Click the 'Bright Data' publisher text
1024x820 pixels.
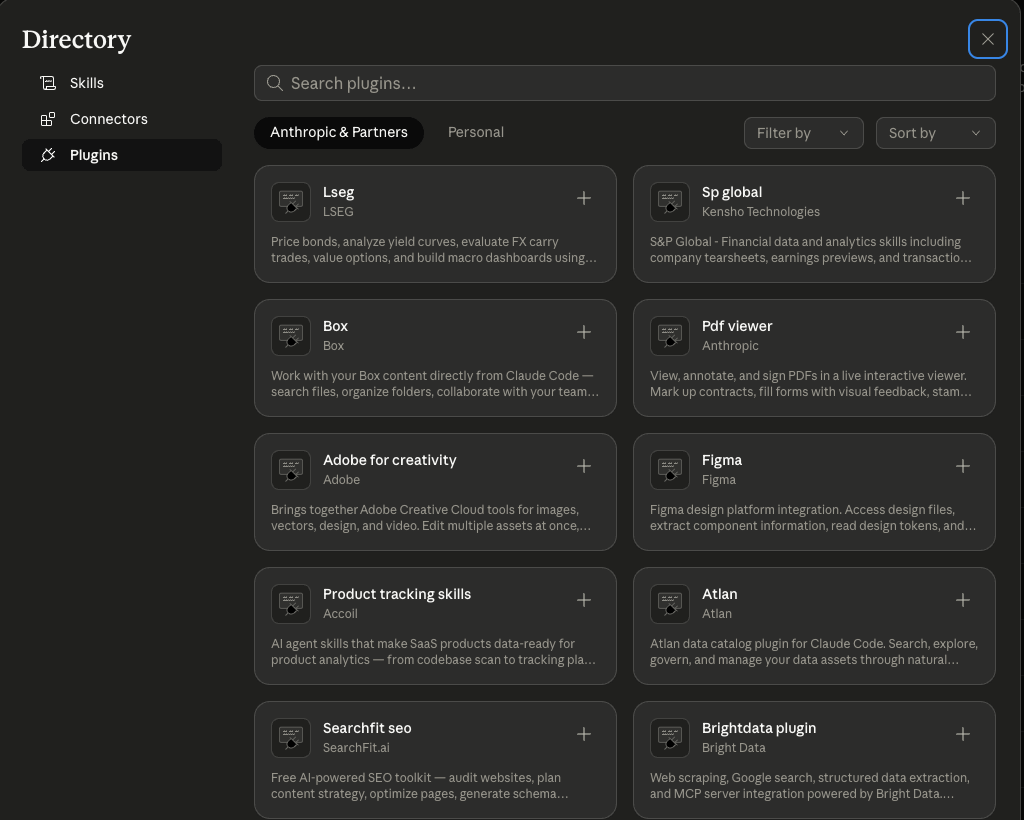733,748
